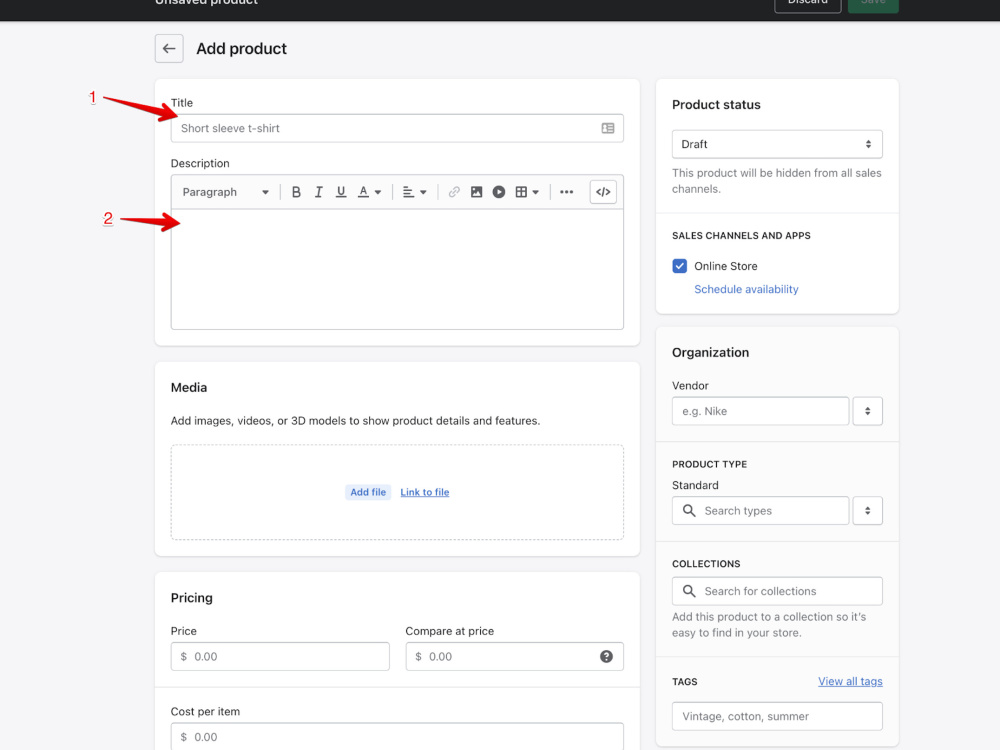1000x750 pixels.
Task: Open View all tags link
Action: 850,681
